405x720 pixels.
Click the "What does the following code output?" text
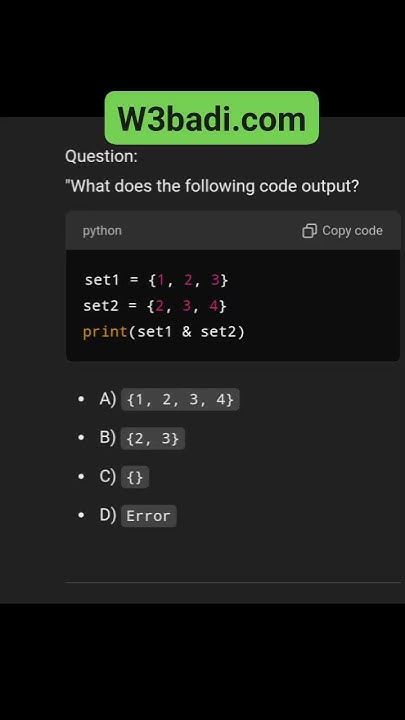(212, 186)
